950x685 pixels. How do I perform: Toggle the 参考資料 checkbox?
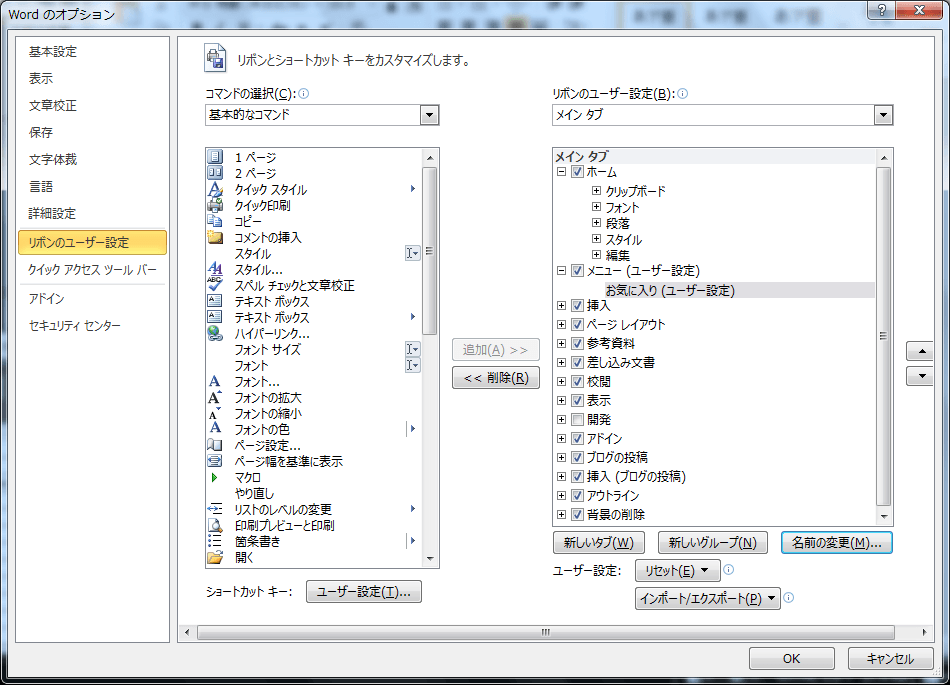point(577,343)
